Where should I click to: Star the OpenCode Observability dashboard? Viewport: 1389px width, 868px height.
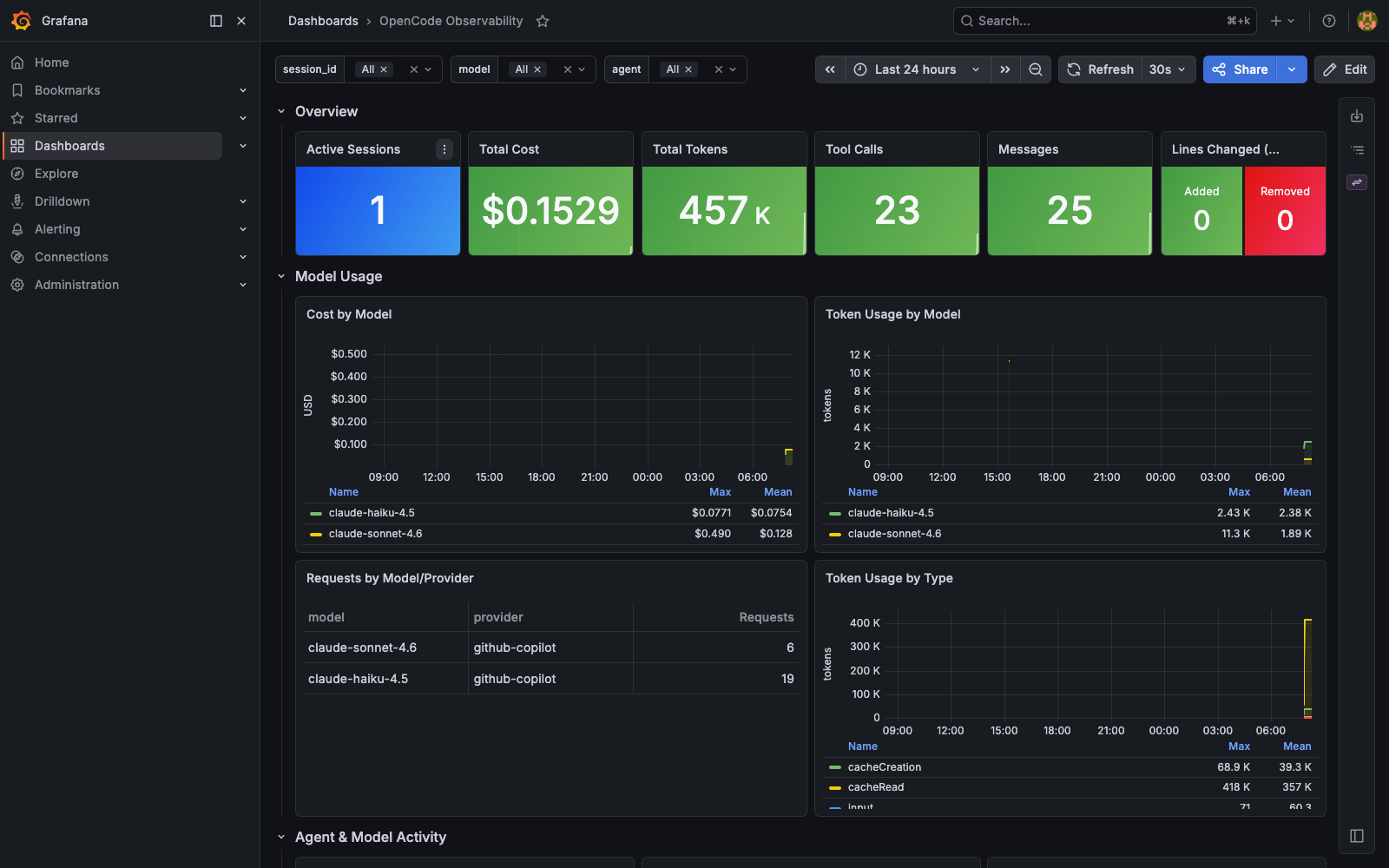[x=543, y=21]
